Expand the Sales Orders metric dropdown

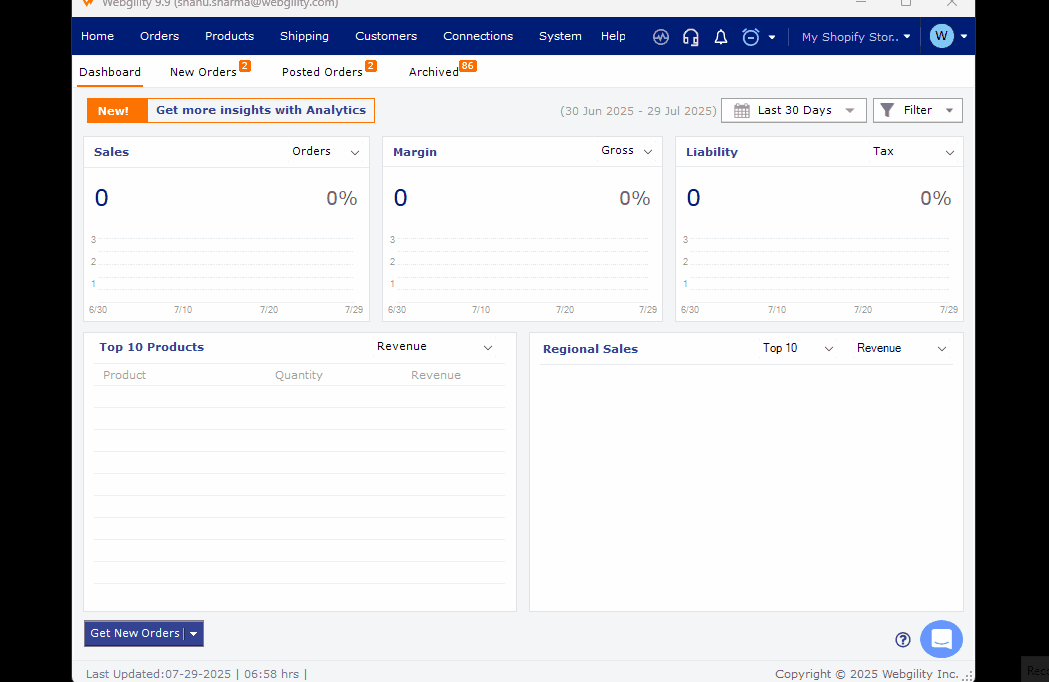click(325, 152)
